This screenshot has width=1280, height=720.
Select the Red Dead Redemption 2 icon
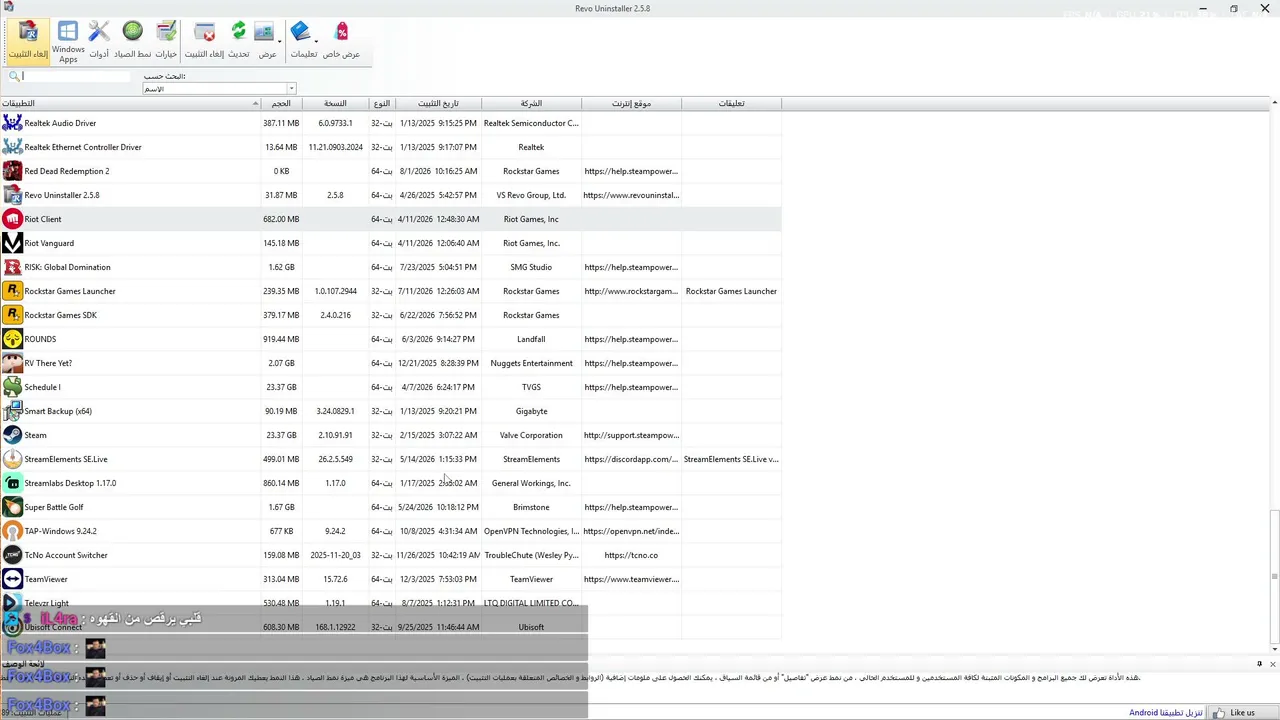click(x=12, y=171)
